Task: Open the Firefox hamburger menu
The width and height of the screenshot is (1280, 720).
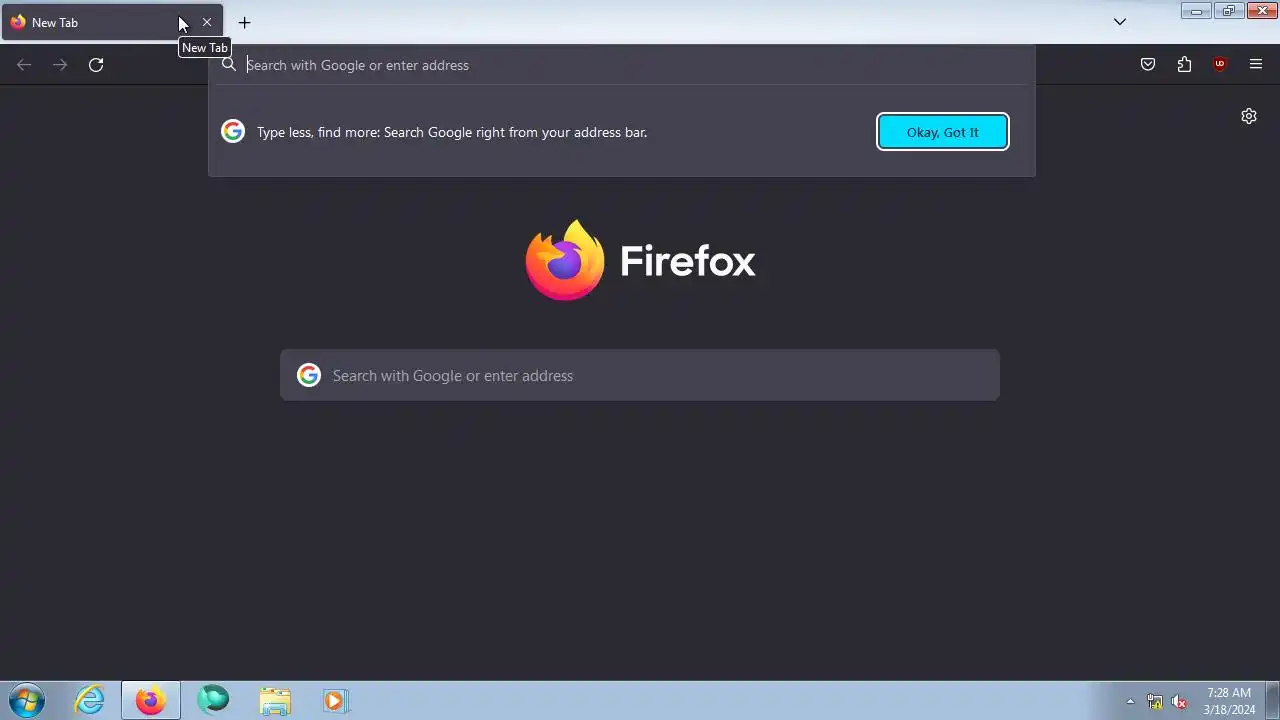Action: point(1256,65)
